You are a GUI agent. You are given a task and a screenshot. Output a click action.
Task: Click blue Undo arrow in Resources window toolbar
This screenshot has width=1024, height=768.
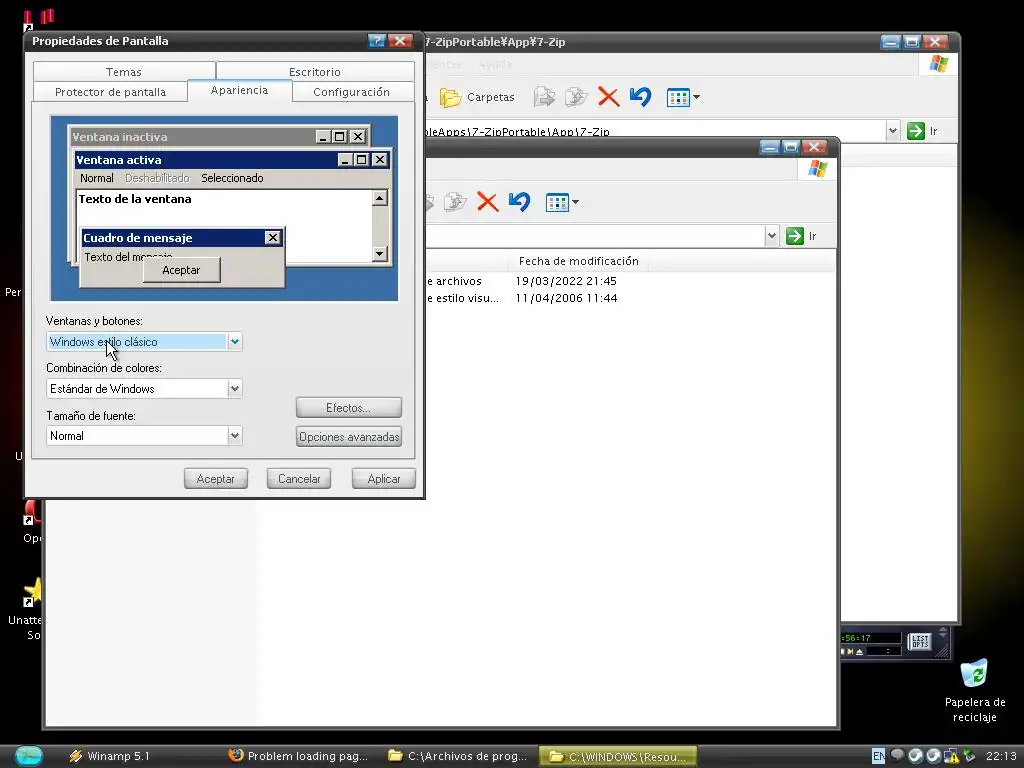tap(520, 202)
